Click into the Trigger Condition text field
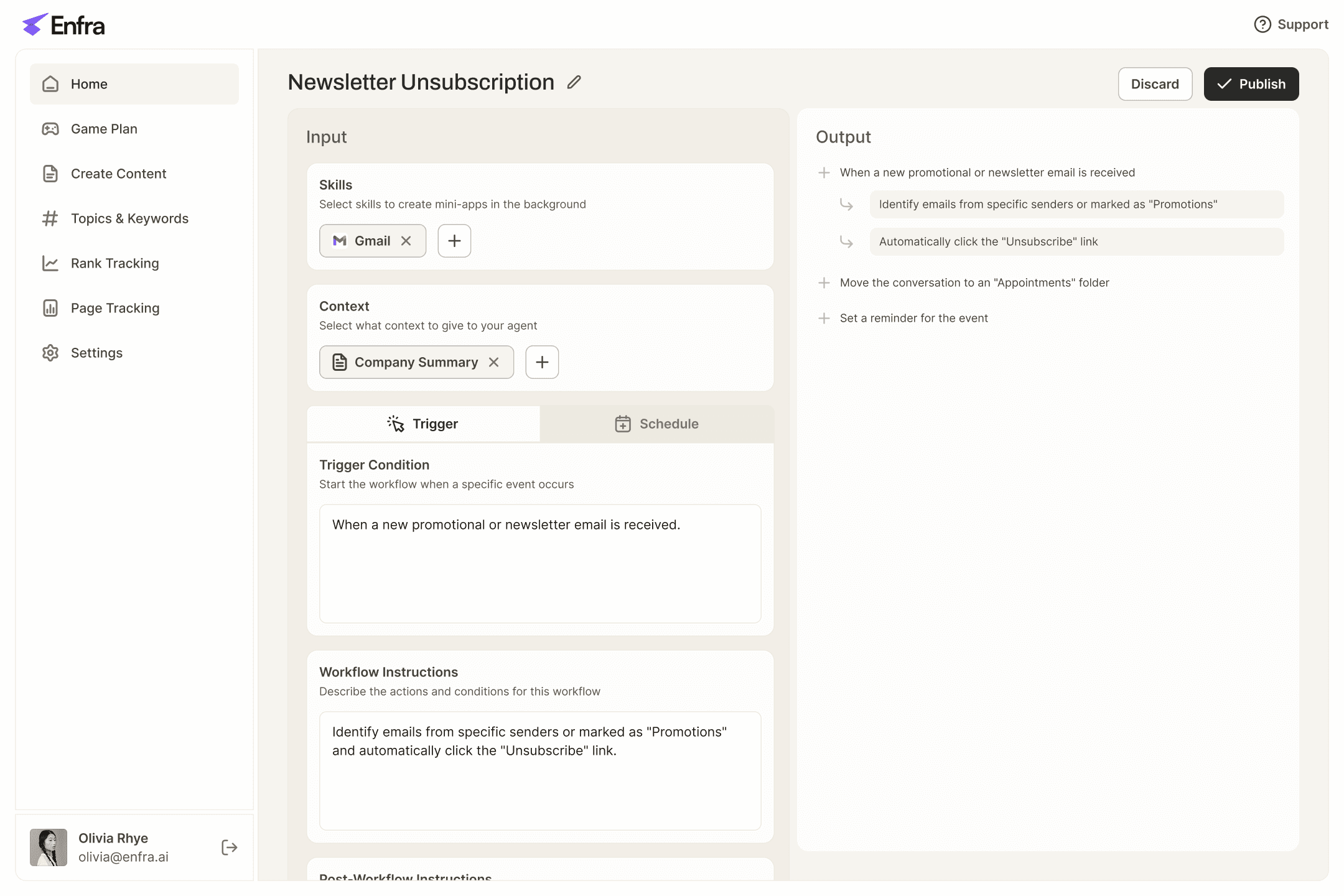 point(540,563)
